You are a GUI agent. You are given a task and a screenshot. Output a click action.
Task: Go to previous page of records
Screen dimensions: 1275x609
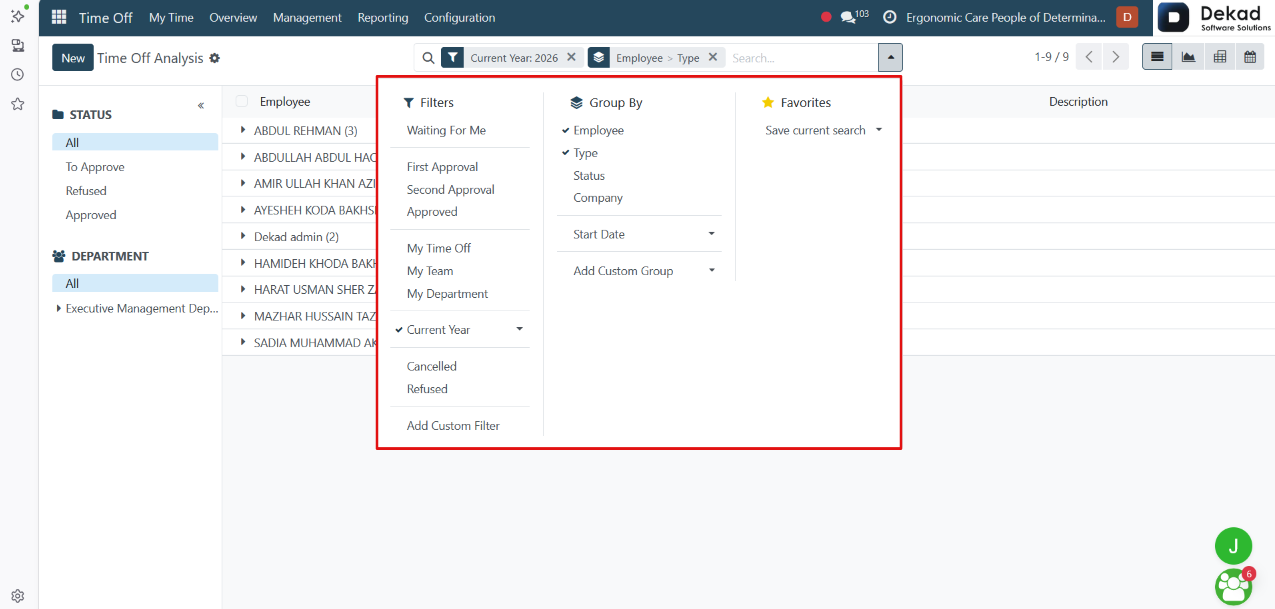click(1090, 57)
